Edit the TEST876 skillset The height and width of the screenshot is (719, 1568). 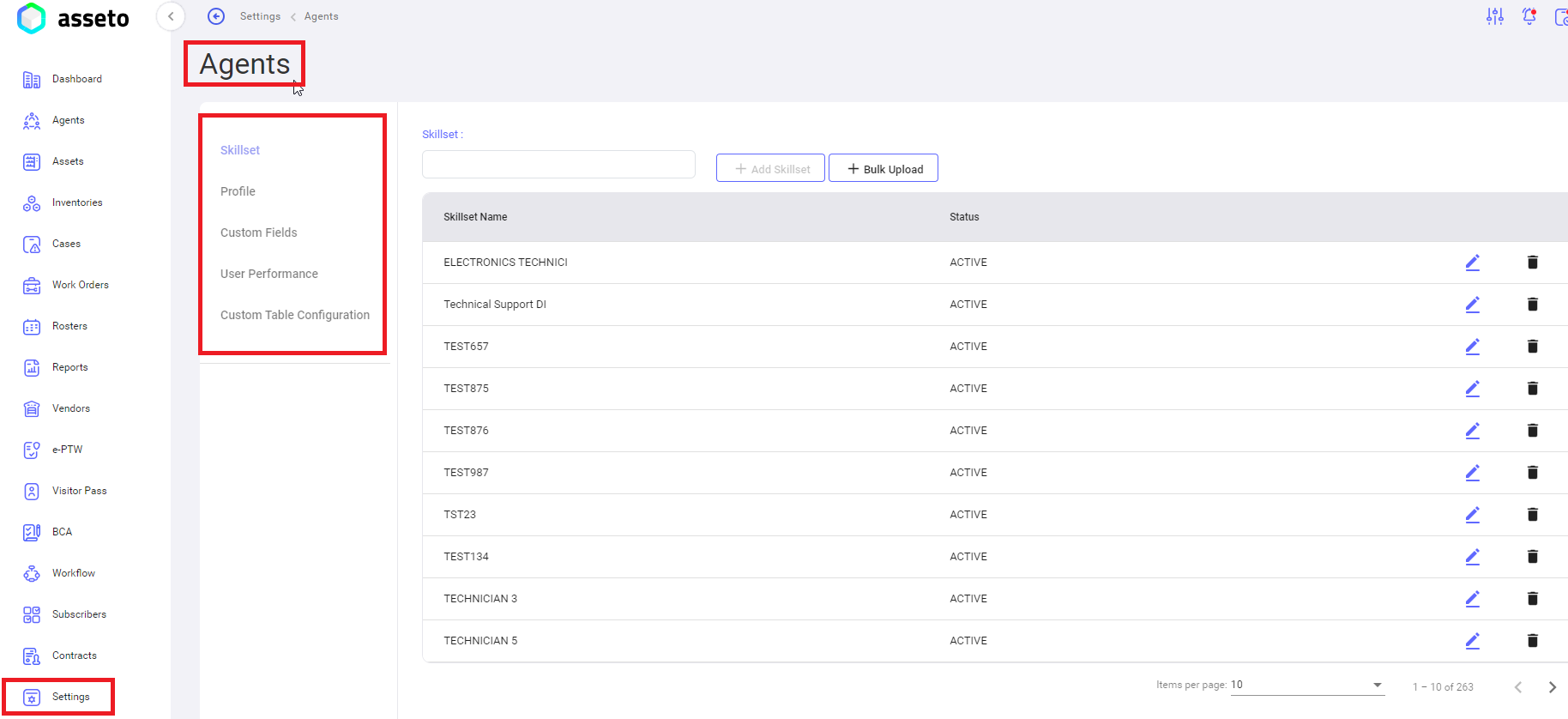(1472, 431)
